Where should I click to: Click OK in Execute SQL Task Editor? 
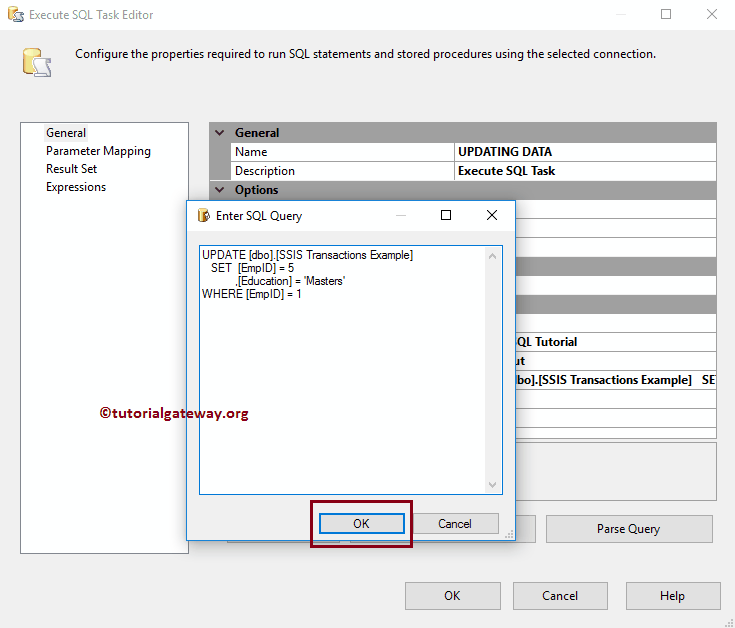[x=452, y=596]
